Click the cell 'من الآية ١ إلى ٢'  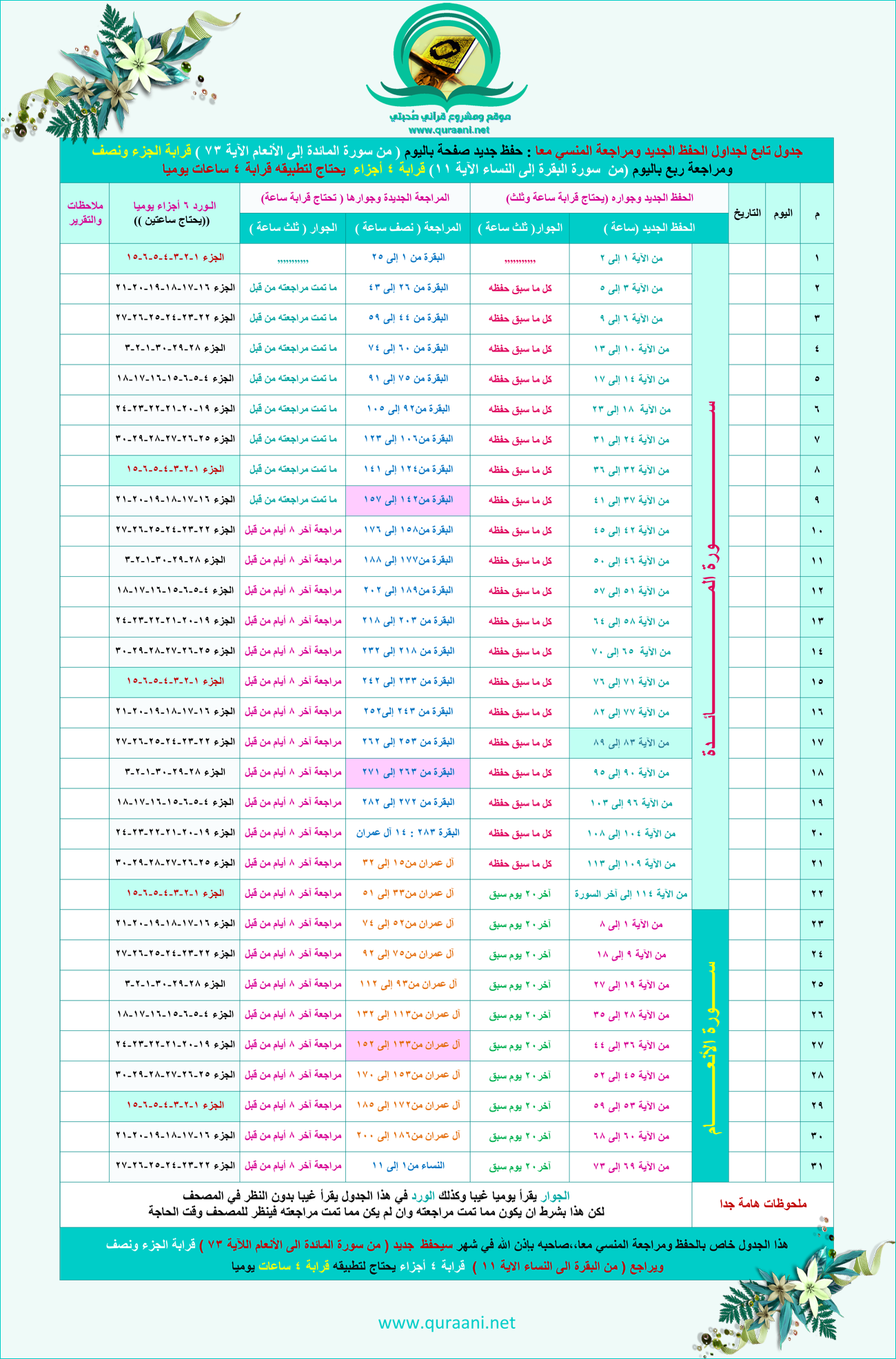point(631,258)
